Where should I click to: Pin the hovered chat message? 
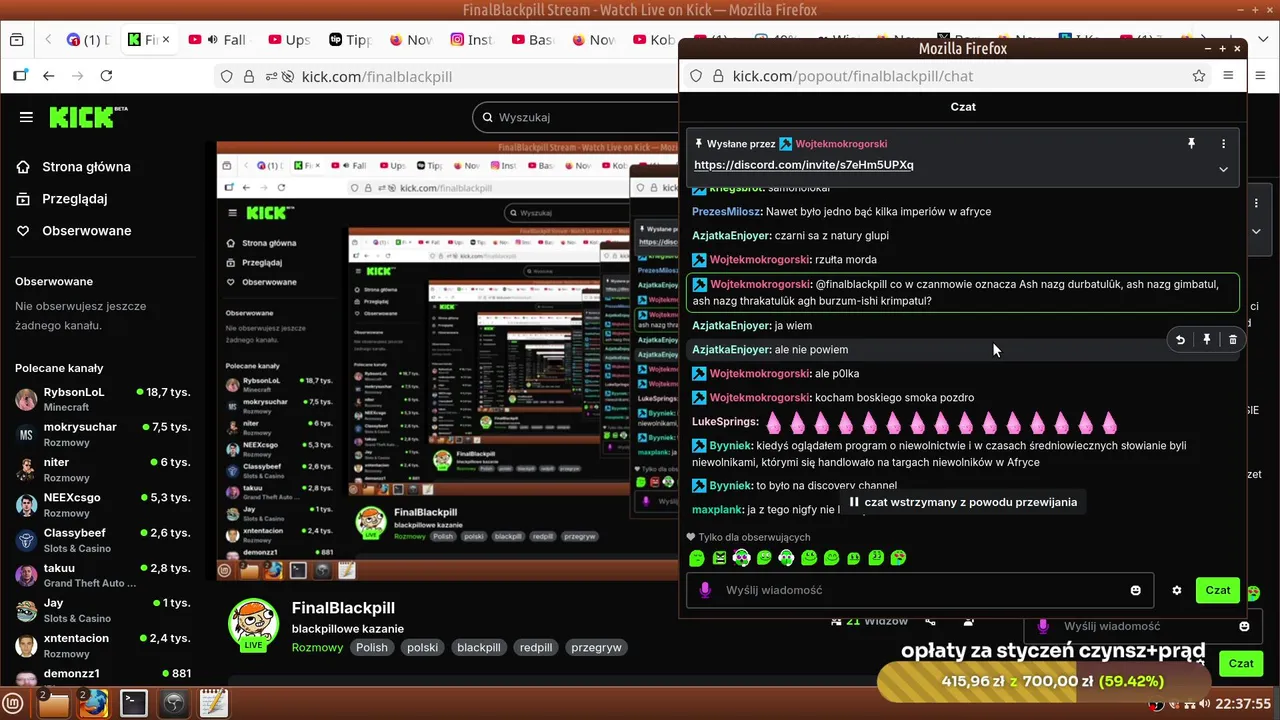[x=1207, y=340]
